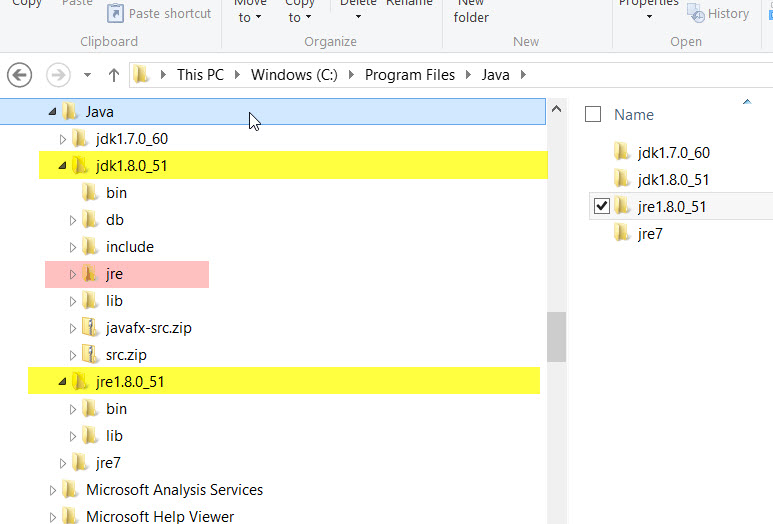Select javafx-src.zip in tree
The image size is (773, 524).
(148, 328)
